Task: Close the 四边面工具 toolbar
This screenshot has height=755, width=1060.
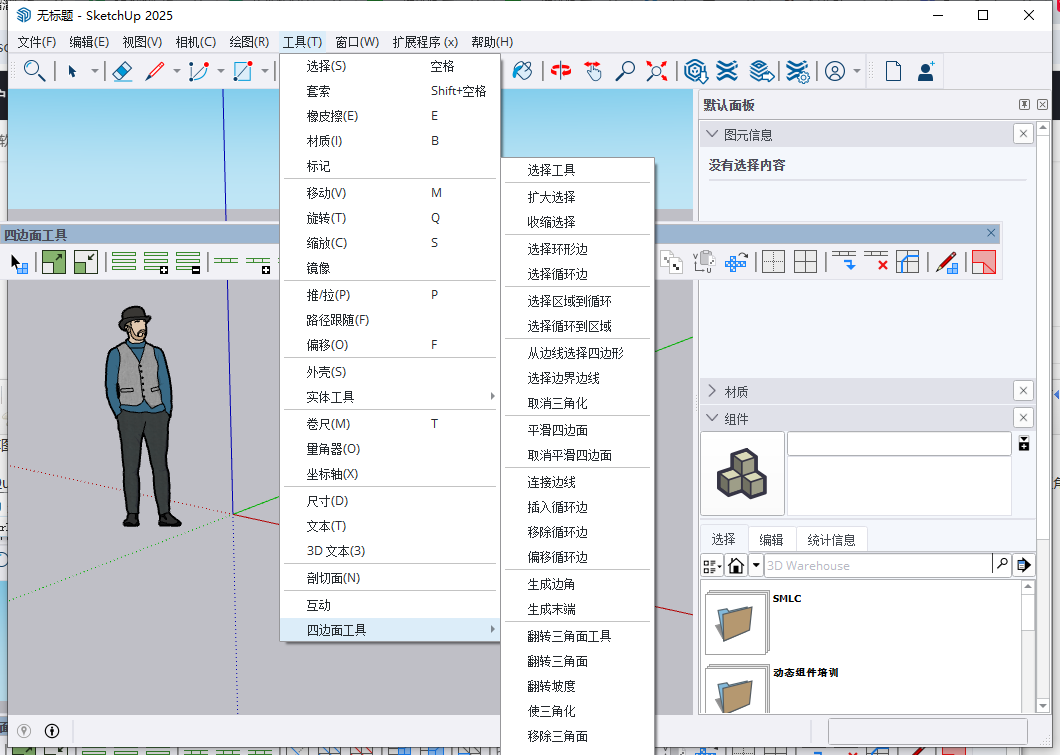Action: (991, 233)
